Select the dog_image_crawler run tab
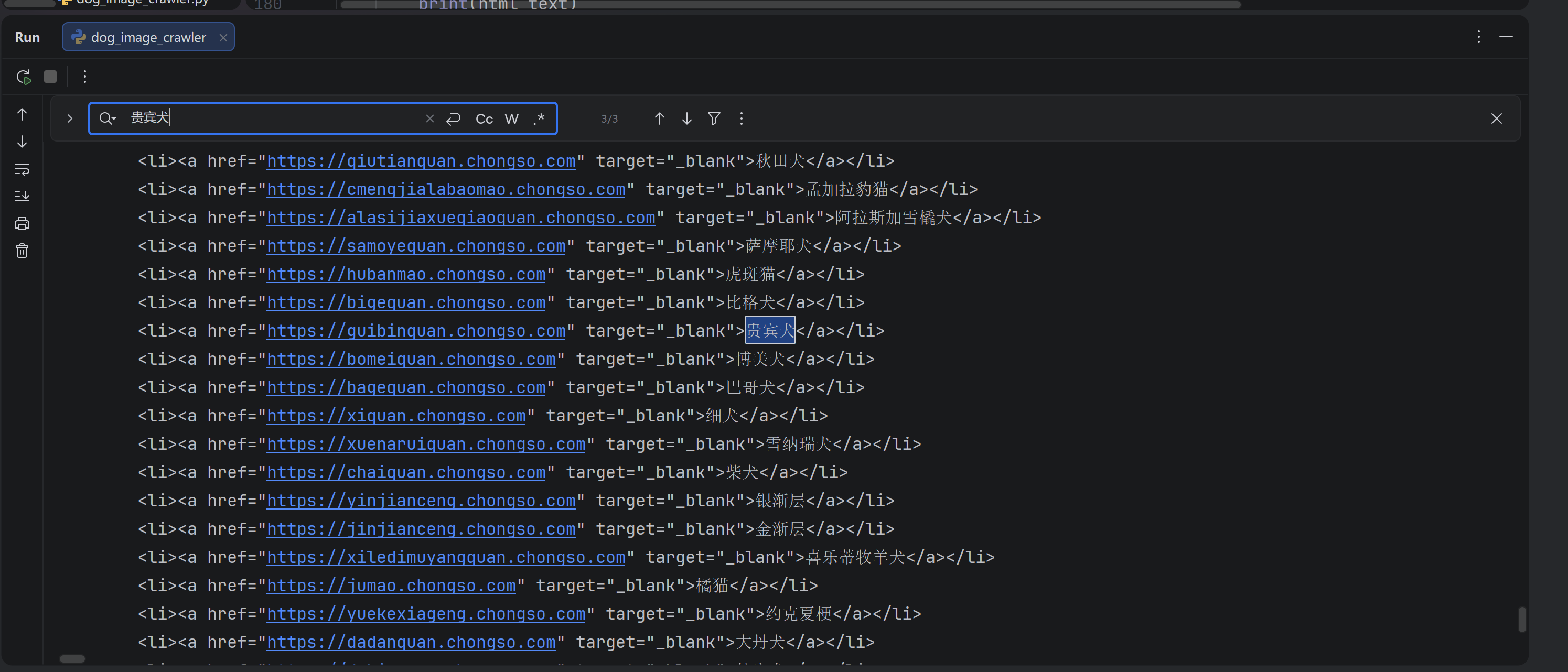Viewport: 1568px width, 672px height. coord(148,37)
